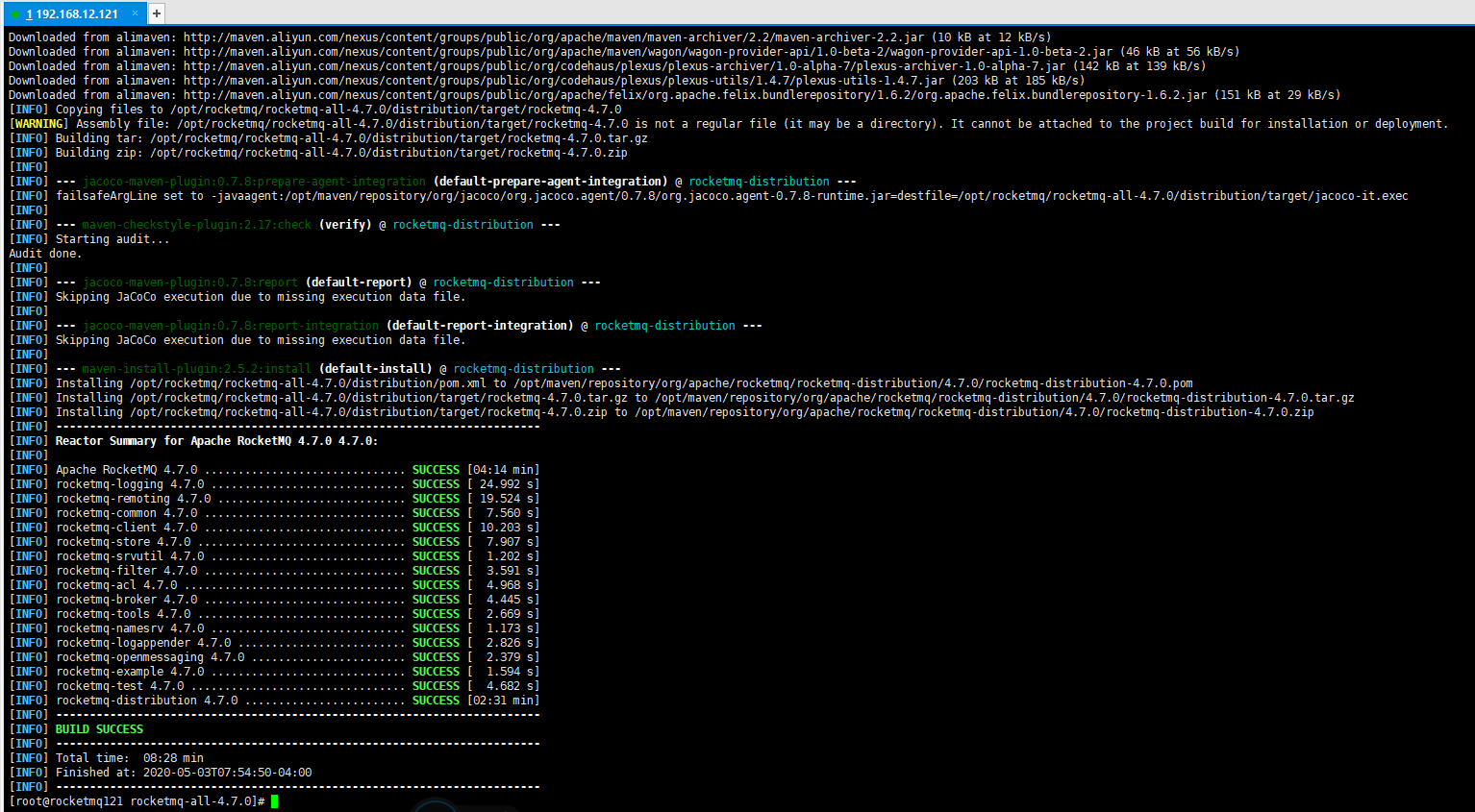
Task: Click the 'Reactor Summary for Apache RocketMQ 4.7.0' heading
Action: tap(216, 441)
